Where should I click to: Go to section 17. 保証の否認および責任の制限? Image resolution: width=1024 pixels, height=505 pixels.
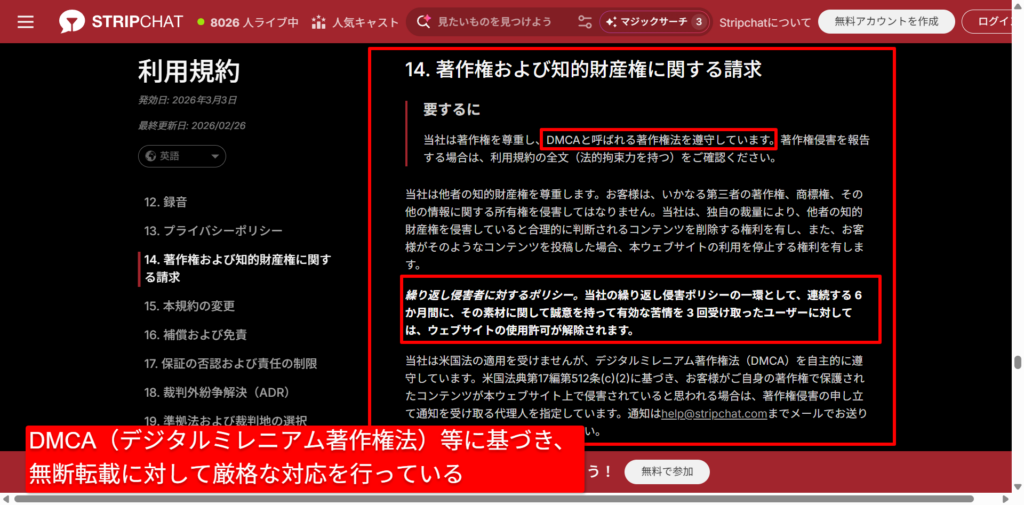pyautogui.click(x=231, y=363)
